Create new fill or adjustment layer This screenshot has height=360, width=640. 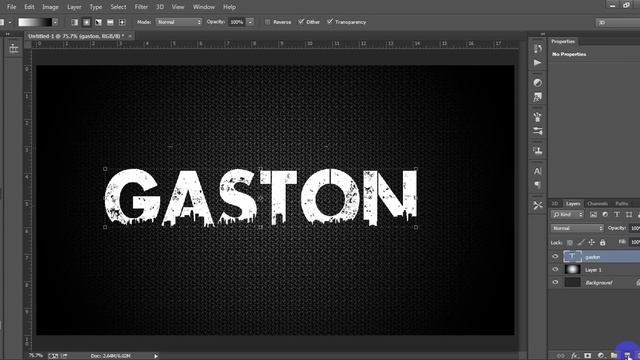600,356
